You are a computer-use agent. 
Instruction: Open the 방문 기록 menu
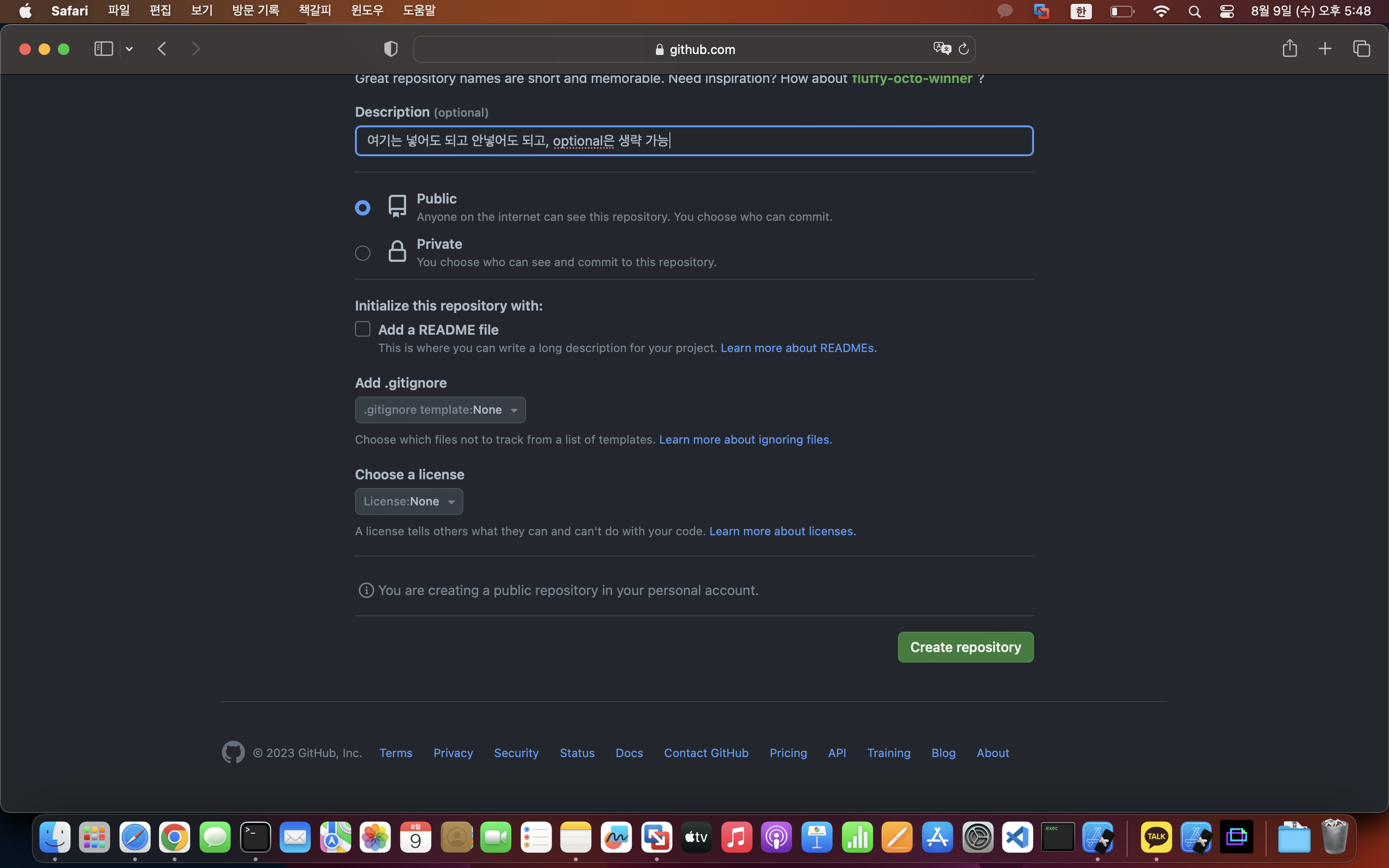[256, 10]
